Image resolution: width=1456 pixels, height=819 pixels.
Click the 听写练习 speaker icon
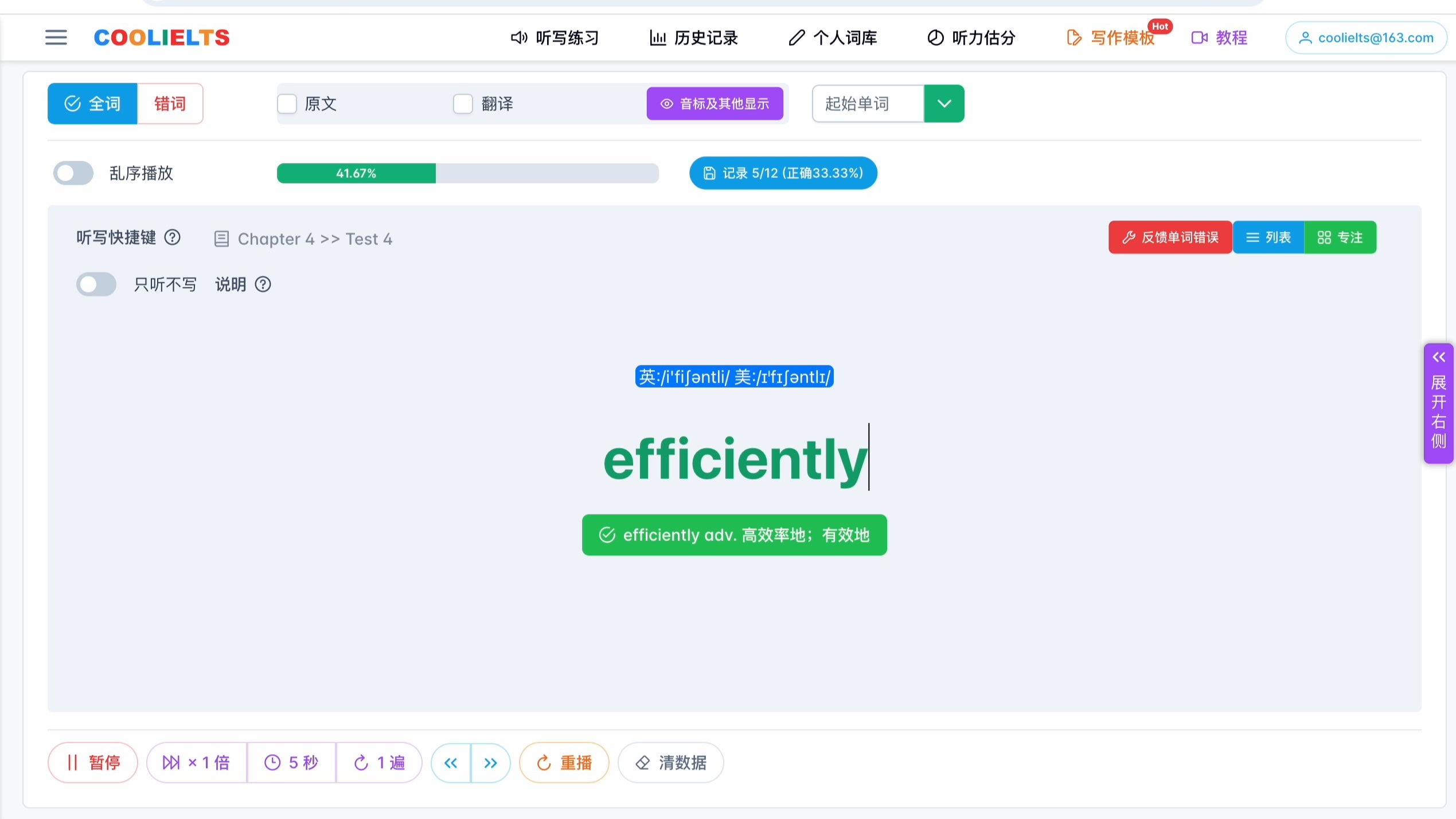(x=518, y=37)
